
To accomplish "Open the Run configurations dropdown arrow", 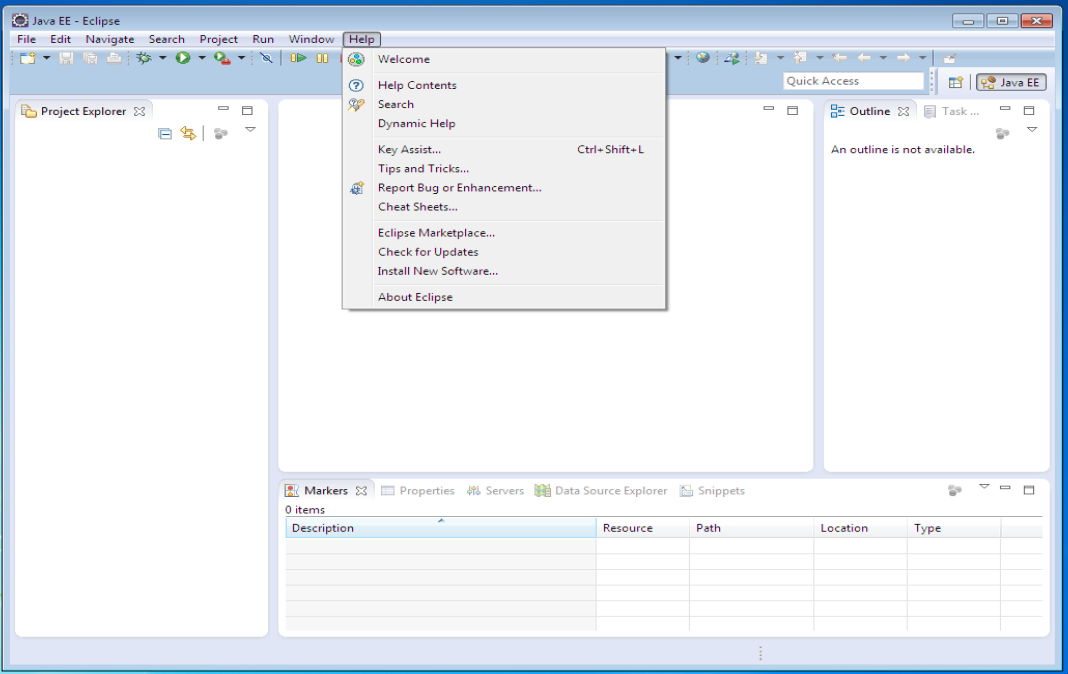I will pyautogui.click(x=202, y=59).
